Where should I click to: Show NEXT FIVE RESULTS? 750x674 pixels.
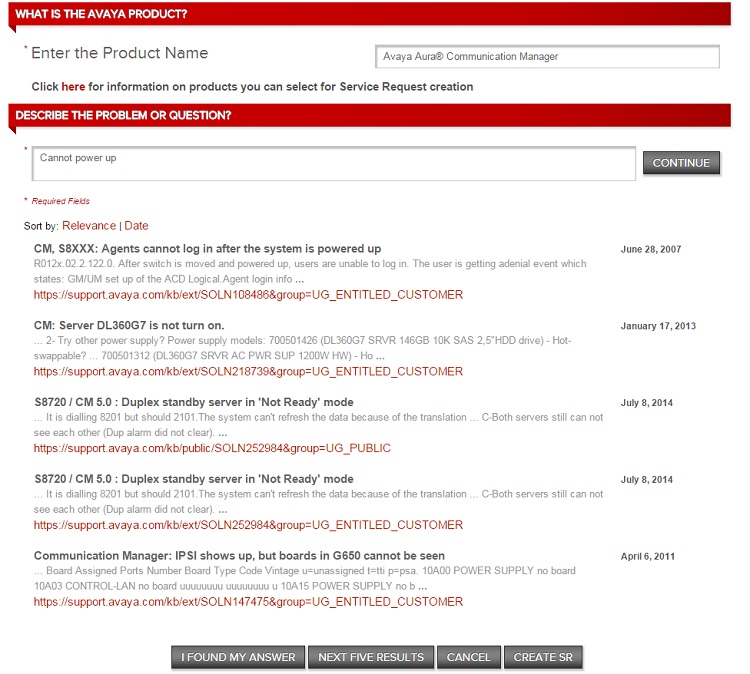tap(371, 657)
